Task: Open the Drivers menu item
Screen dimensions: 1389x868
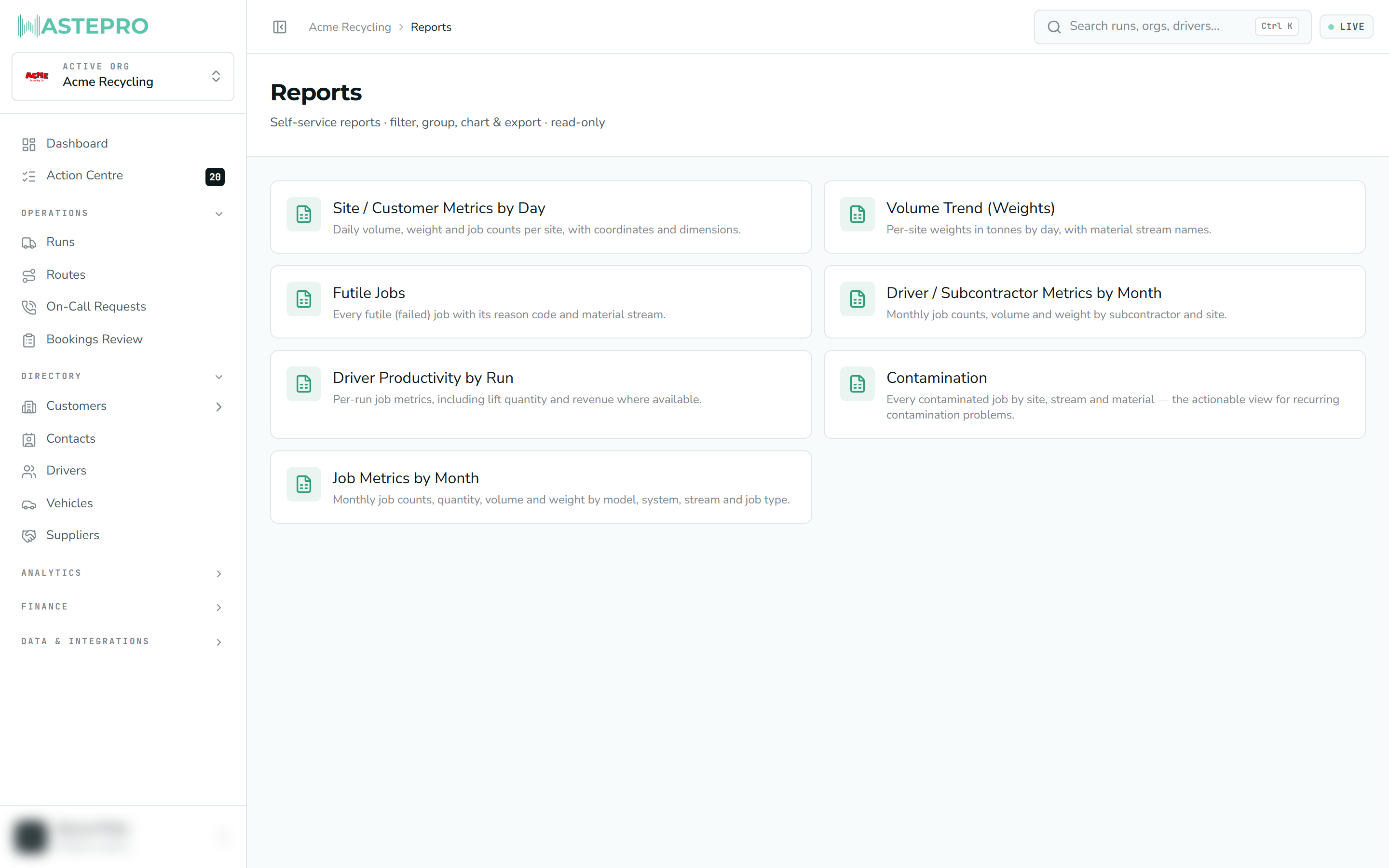Action: point(123,470)
